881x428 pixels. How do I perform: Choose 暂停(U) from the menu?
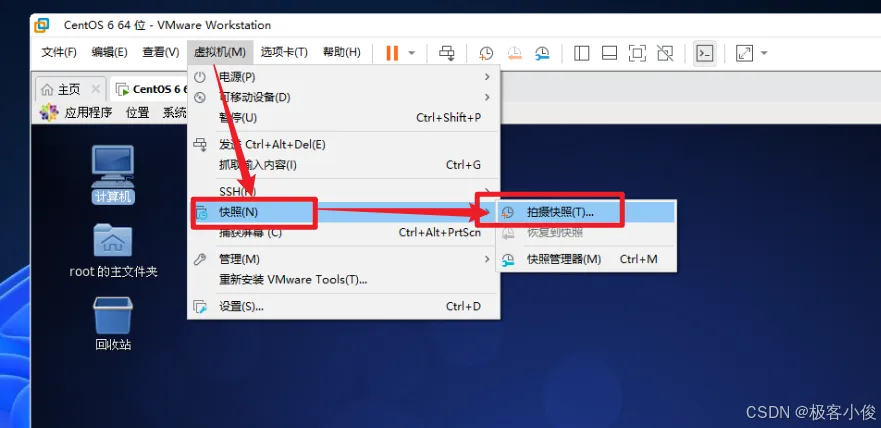click(x=343, y=118)
